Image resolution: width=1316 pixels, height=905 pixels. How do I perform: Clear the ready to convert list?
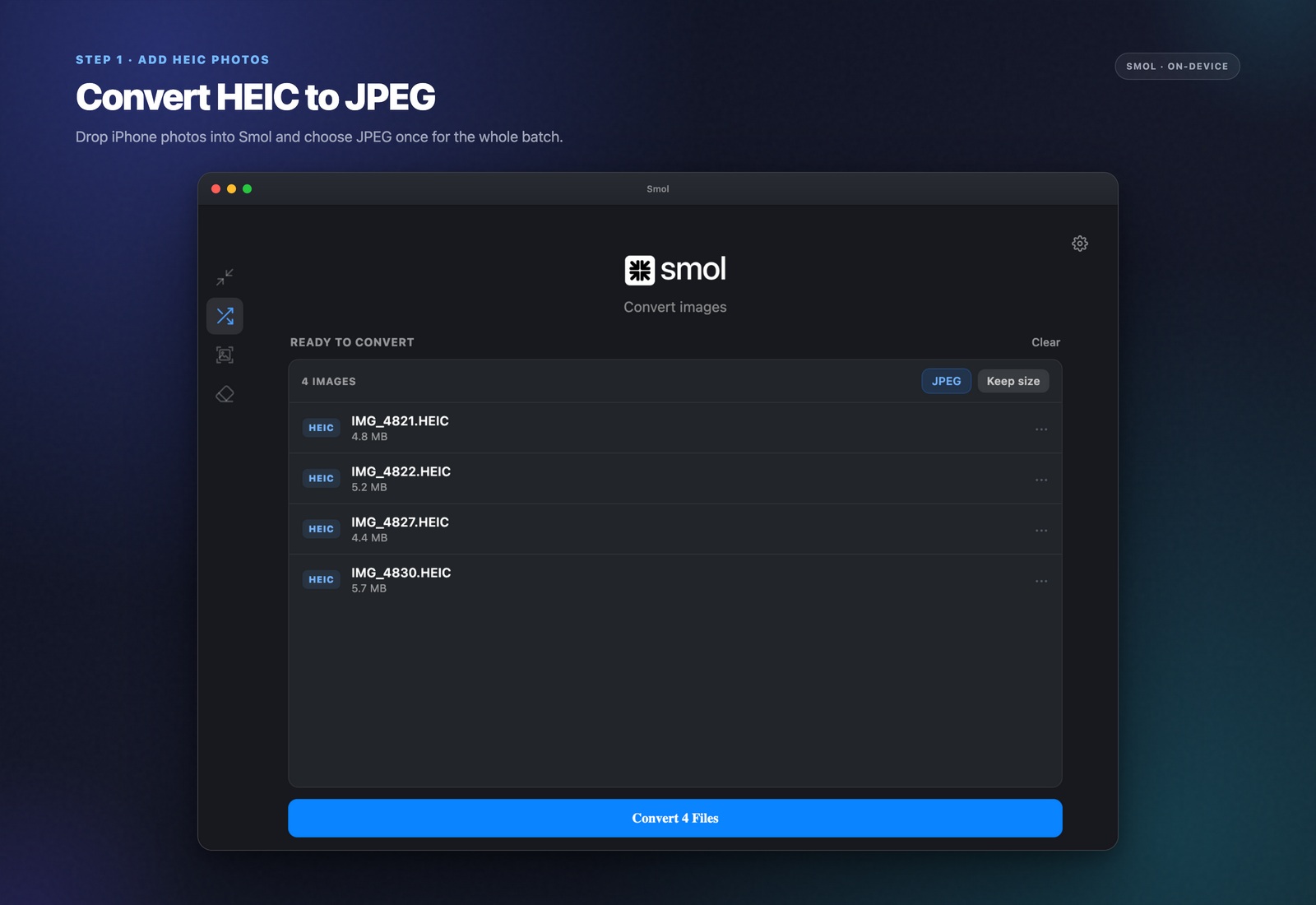point(1046,342)
